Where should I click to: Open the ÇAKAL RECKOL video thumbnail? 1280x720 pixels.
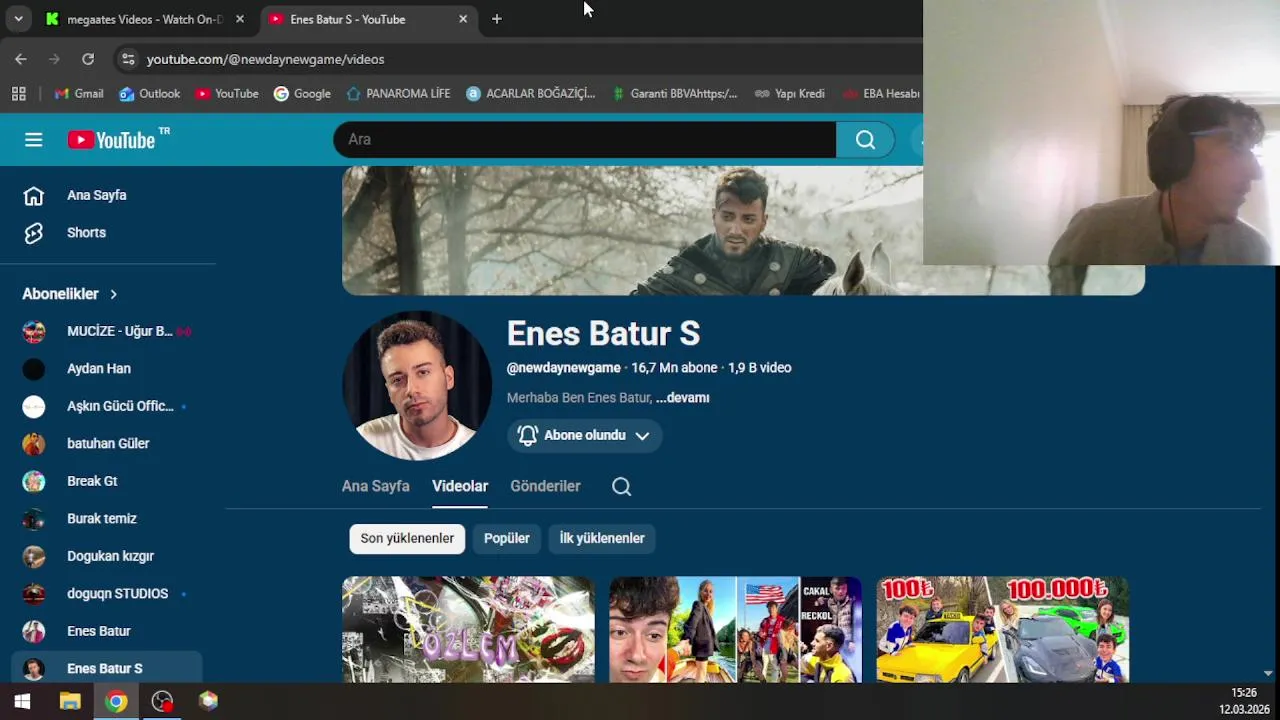click(735, 630)
